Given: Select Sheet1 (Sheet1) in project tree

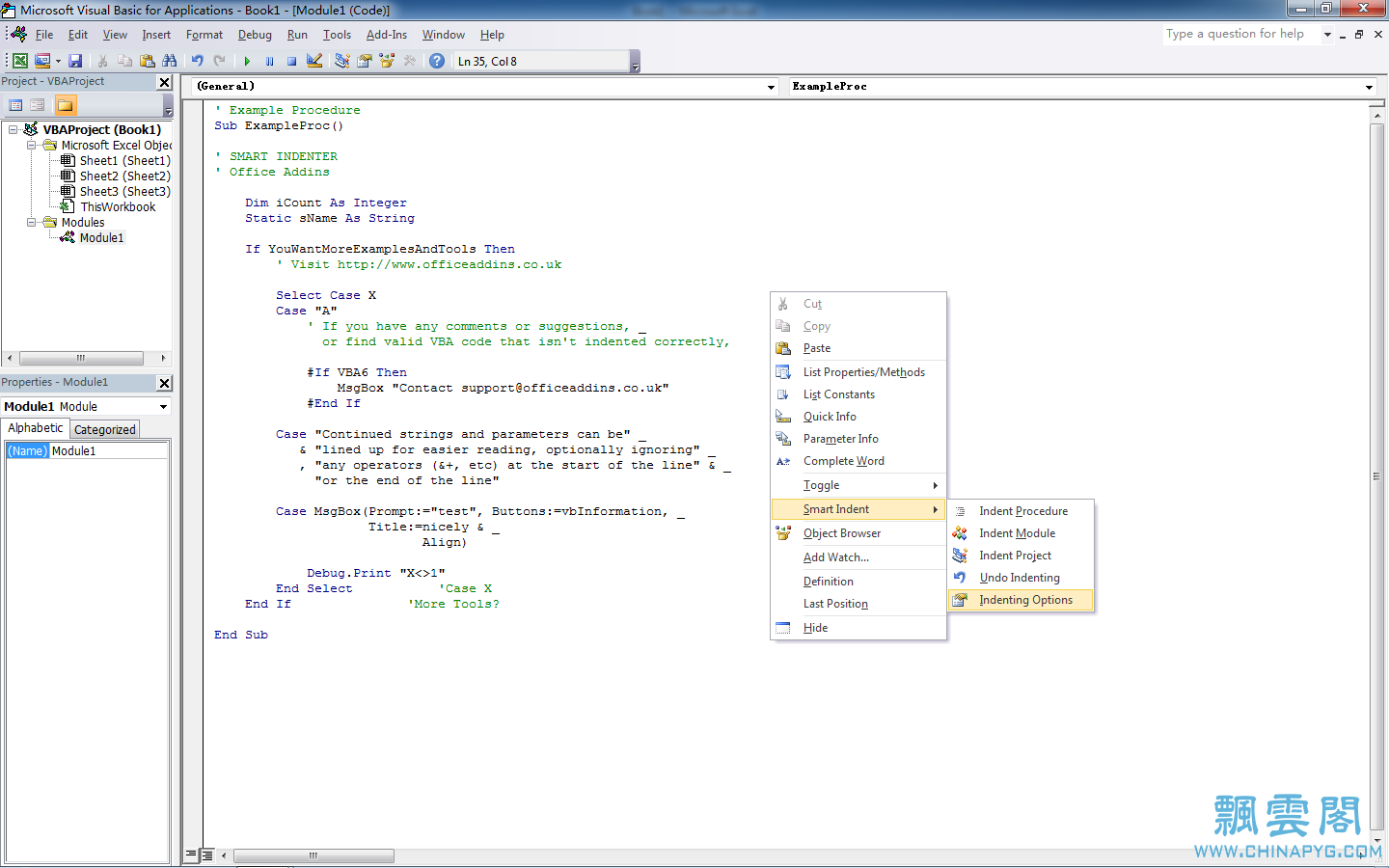Looking at the screenshot, I should [x=124, y=160].
